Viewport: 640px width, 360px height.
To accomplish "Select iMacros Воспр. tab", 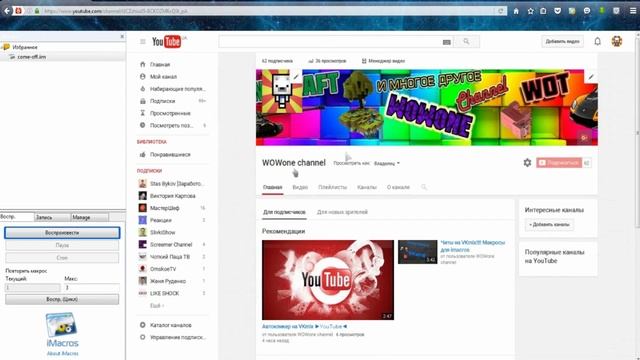I will click(17, 217).
